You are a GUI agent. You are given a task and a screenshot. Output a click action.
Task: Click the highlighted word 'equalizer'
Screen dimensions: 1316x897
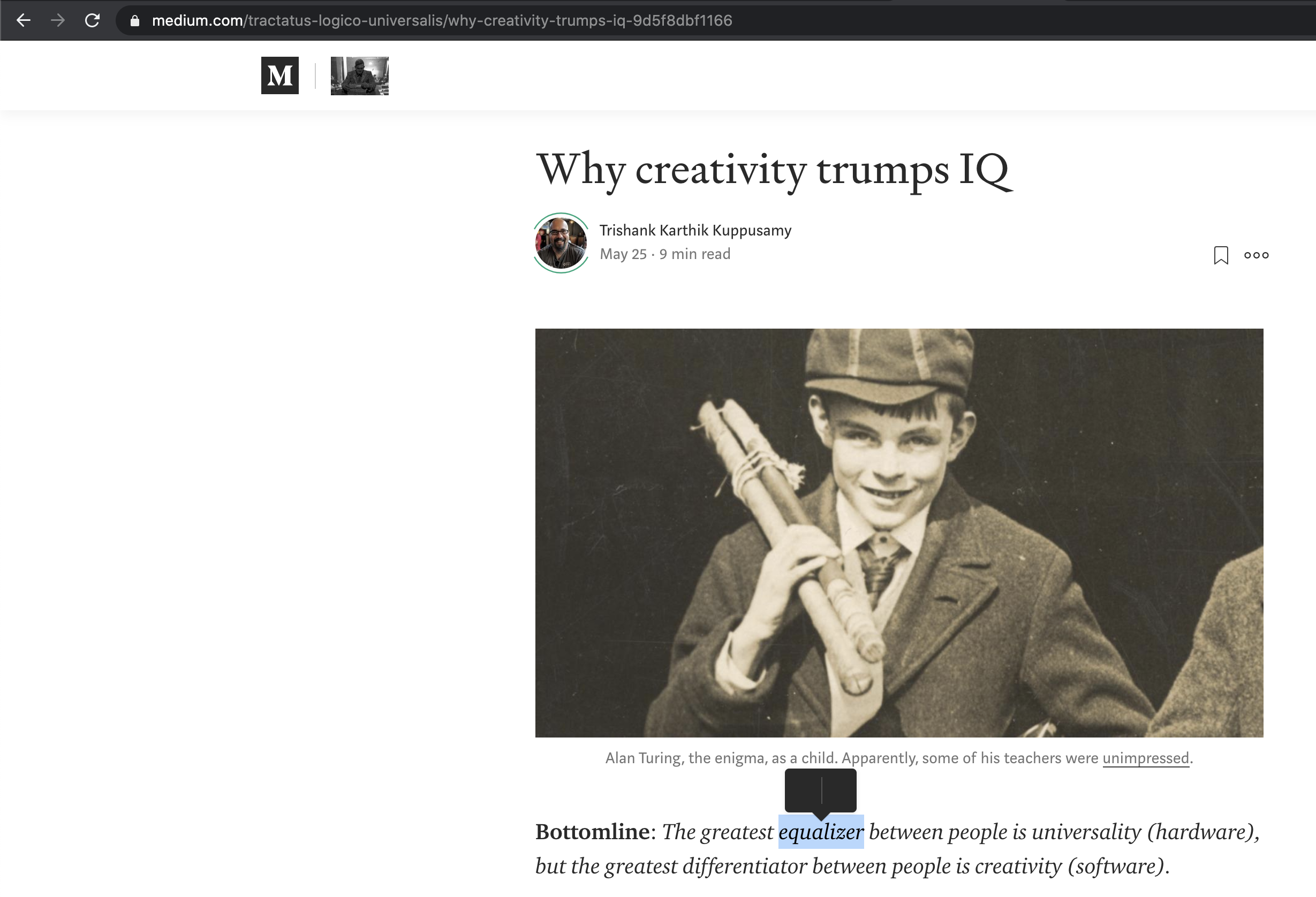(x=821, y=832)
